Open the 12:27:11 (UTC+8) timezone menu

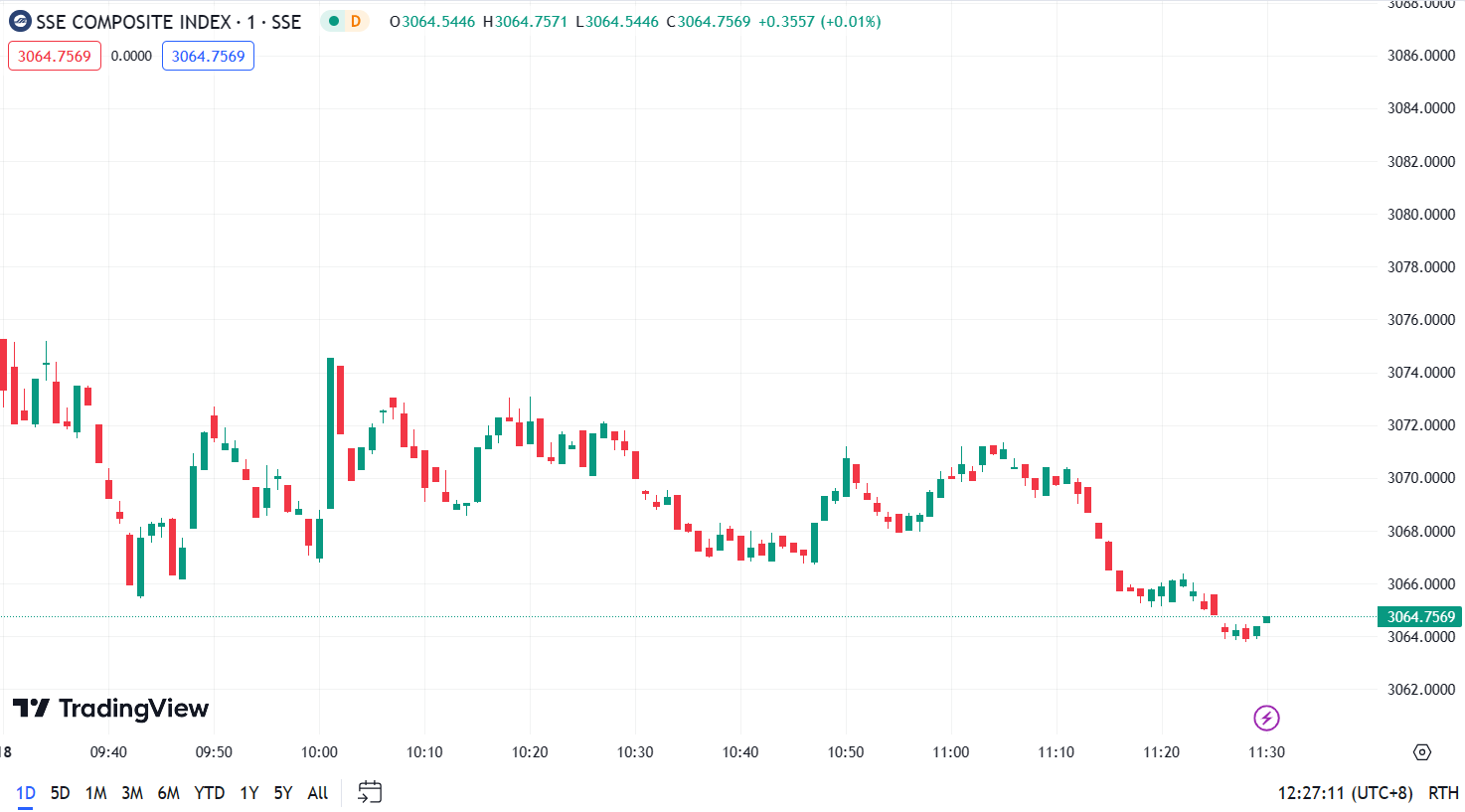[x=1344, y=793]
